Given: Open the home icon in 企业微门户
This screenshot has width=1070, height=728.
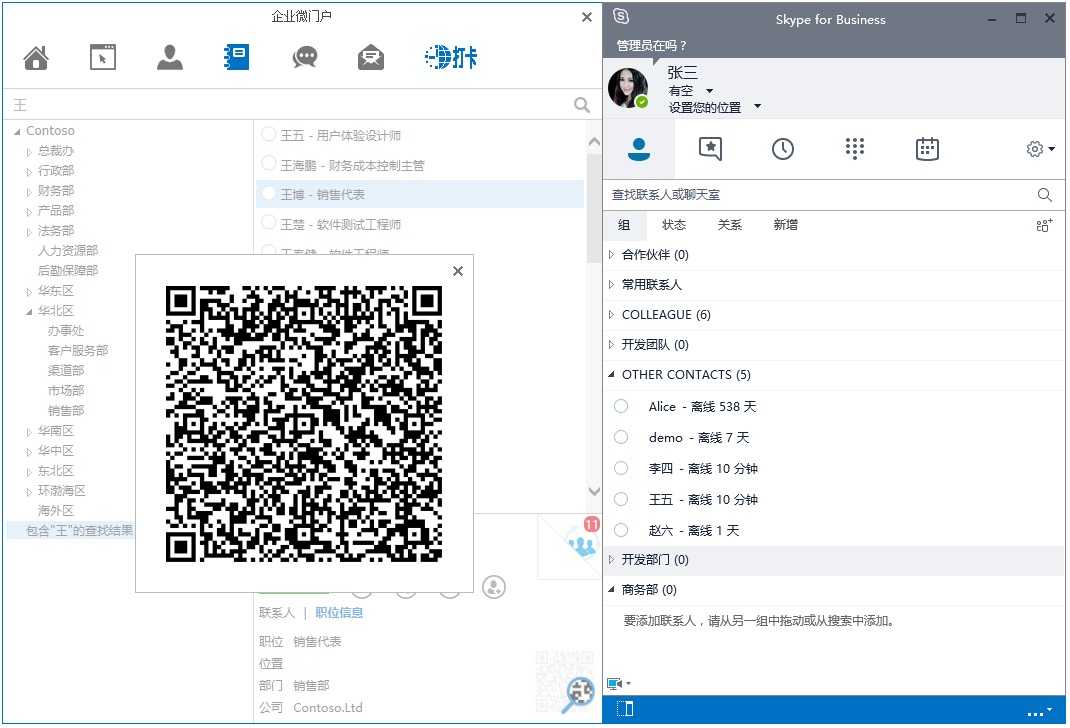Looking at the screenshot, I should point(36,57).
